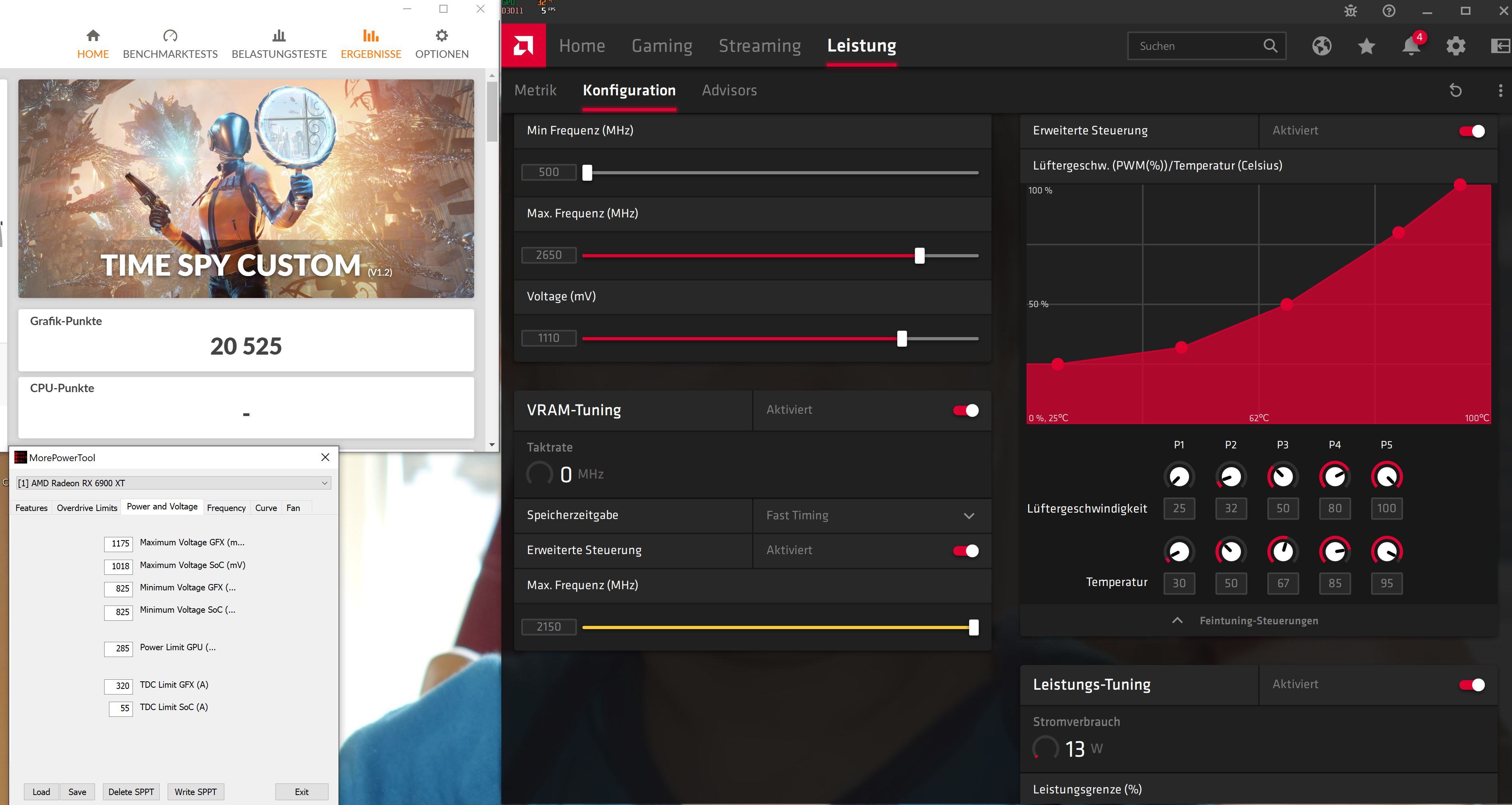Collapse the Feintuning-Steuerungen section
The image size is (1512, 805).
click(x=1259, y=621)
